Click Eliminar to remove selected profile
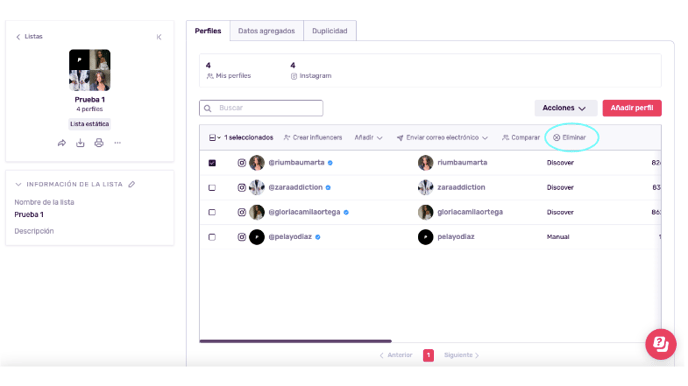688x386 pixels. coord(570,138)
